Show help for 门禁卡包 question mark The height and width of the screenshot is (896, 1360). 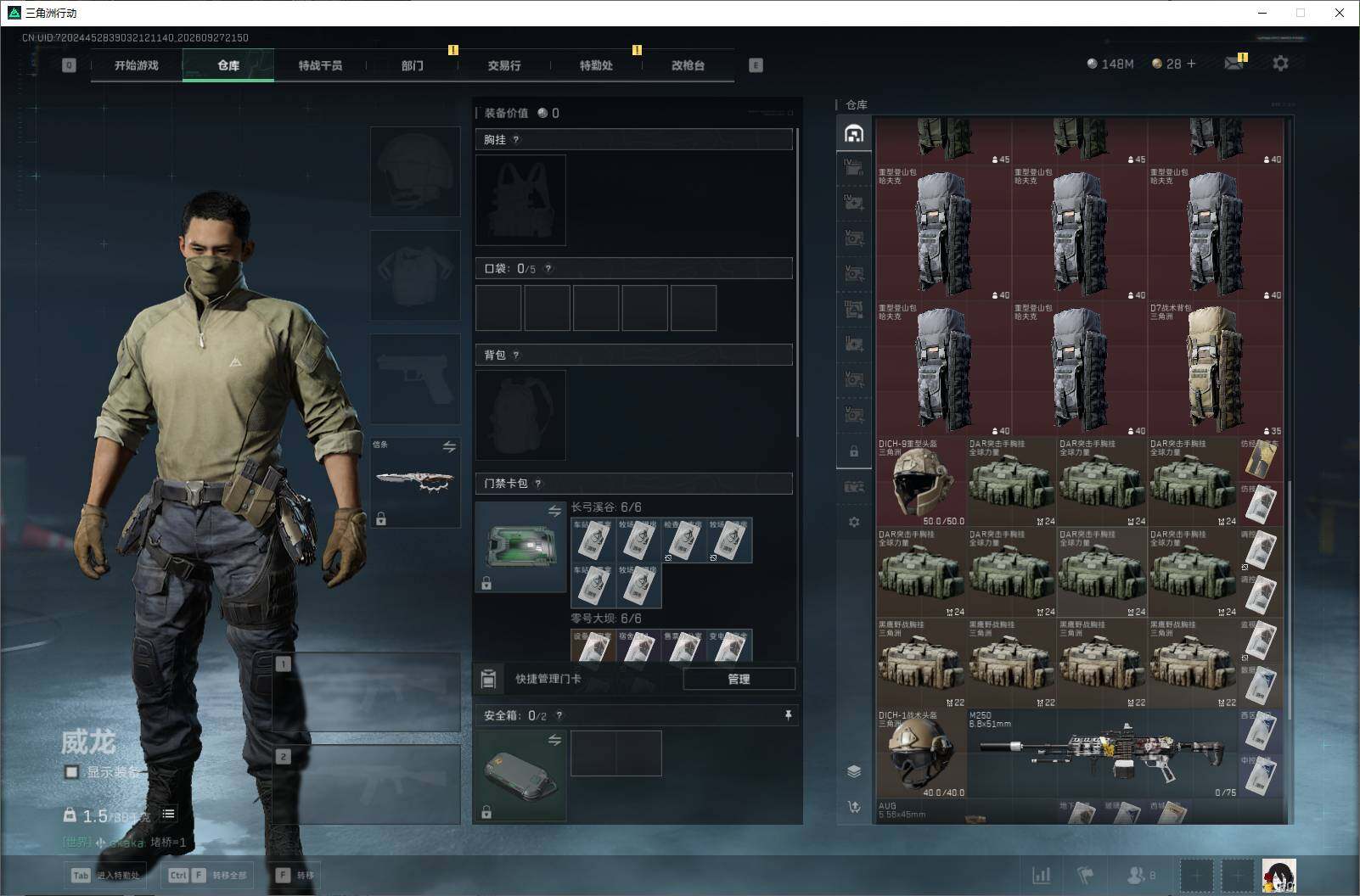click(538, 484)
